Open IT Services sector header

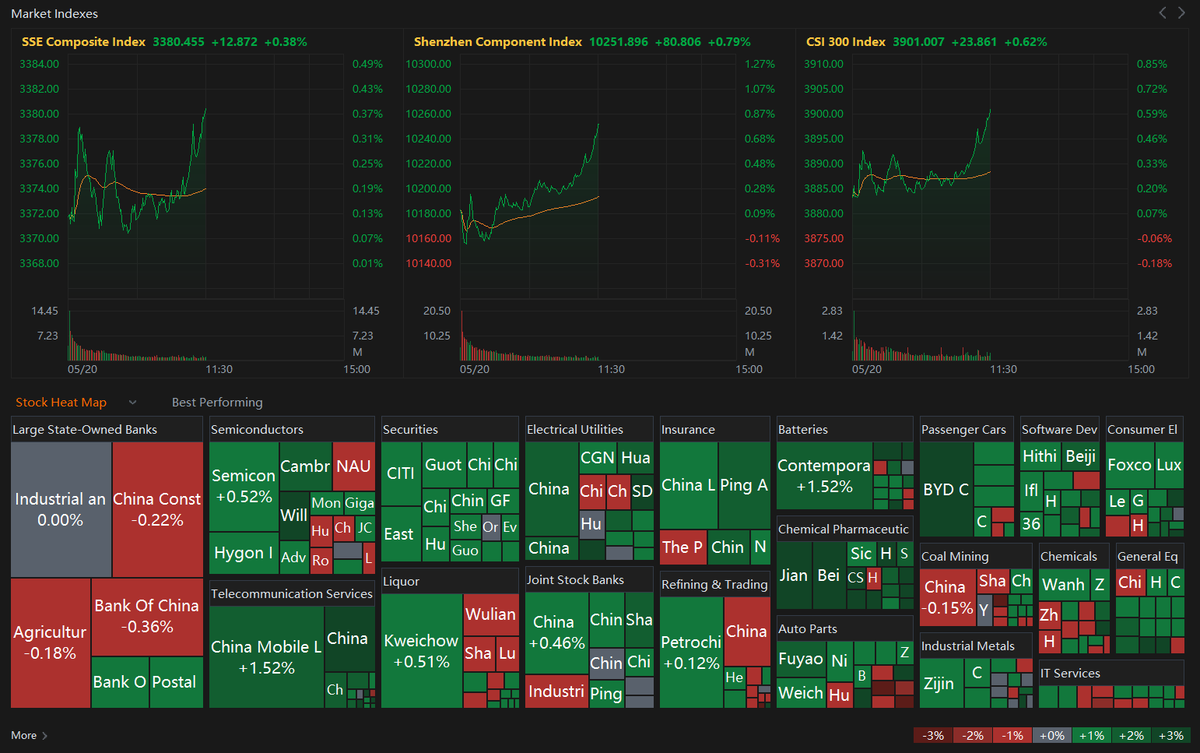pyautogui.click(x=1113, y=673)
